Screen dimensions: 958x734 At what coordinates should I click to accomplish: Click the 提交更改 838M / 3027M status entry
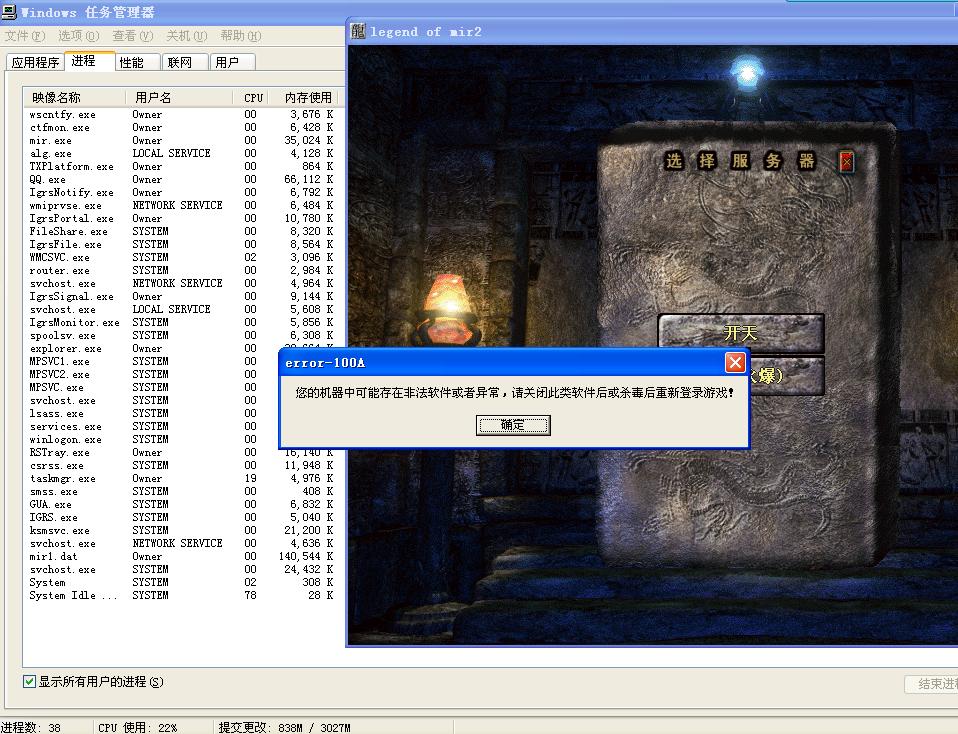pyautogui.click(x=285, y=727)
